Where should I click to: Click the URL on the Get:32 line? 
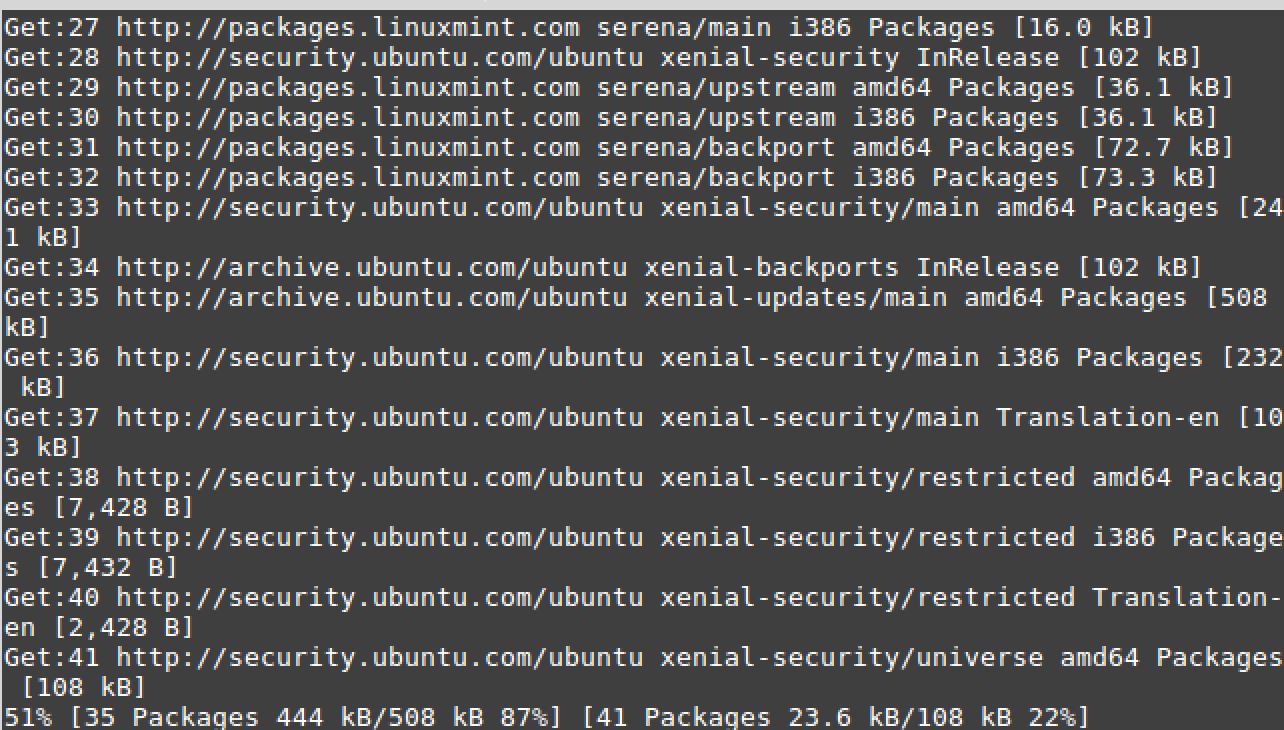point(348,178)
